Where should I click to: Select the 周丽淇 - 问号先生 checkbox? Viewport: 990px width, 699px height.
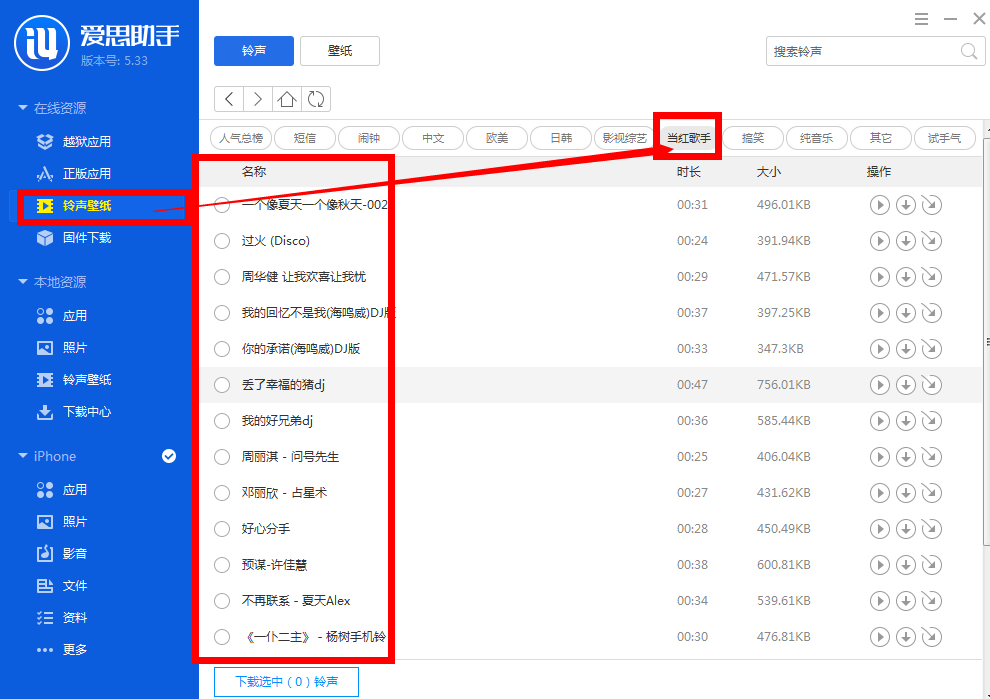(221, 457)
